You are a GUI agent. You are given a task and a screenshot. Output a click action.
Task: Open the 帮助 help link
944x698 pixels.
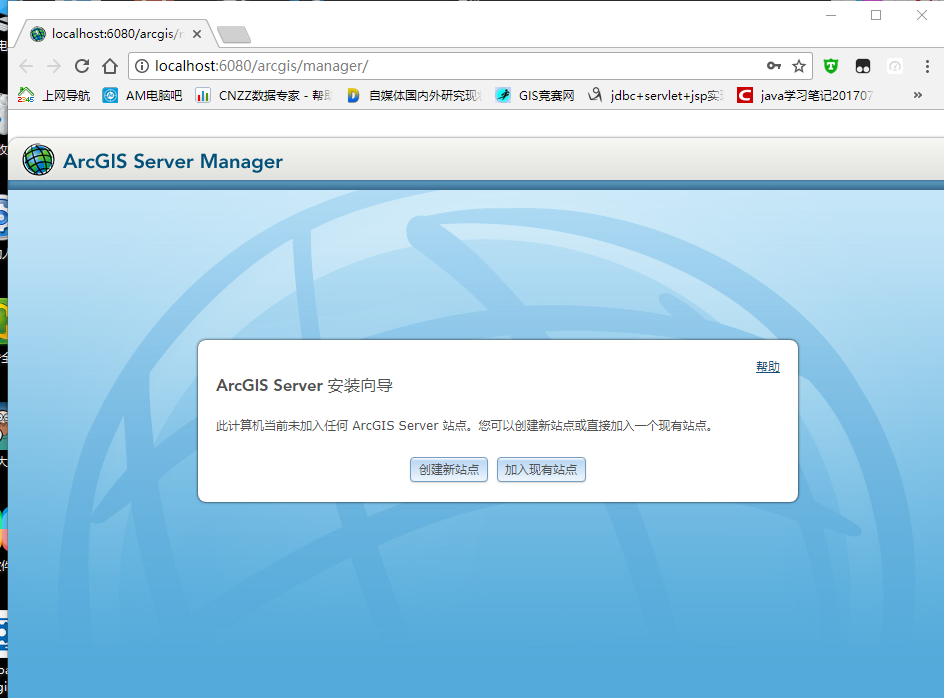pyautogui.click(x=768, y=367)
